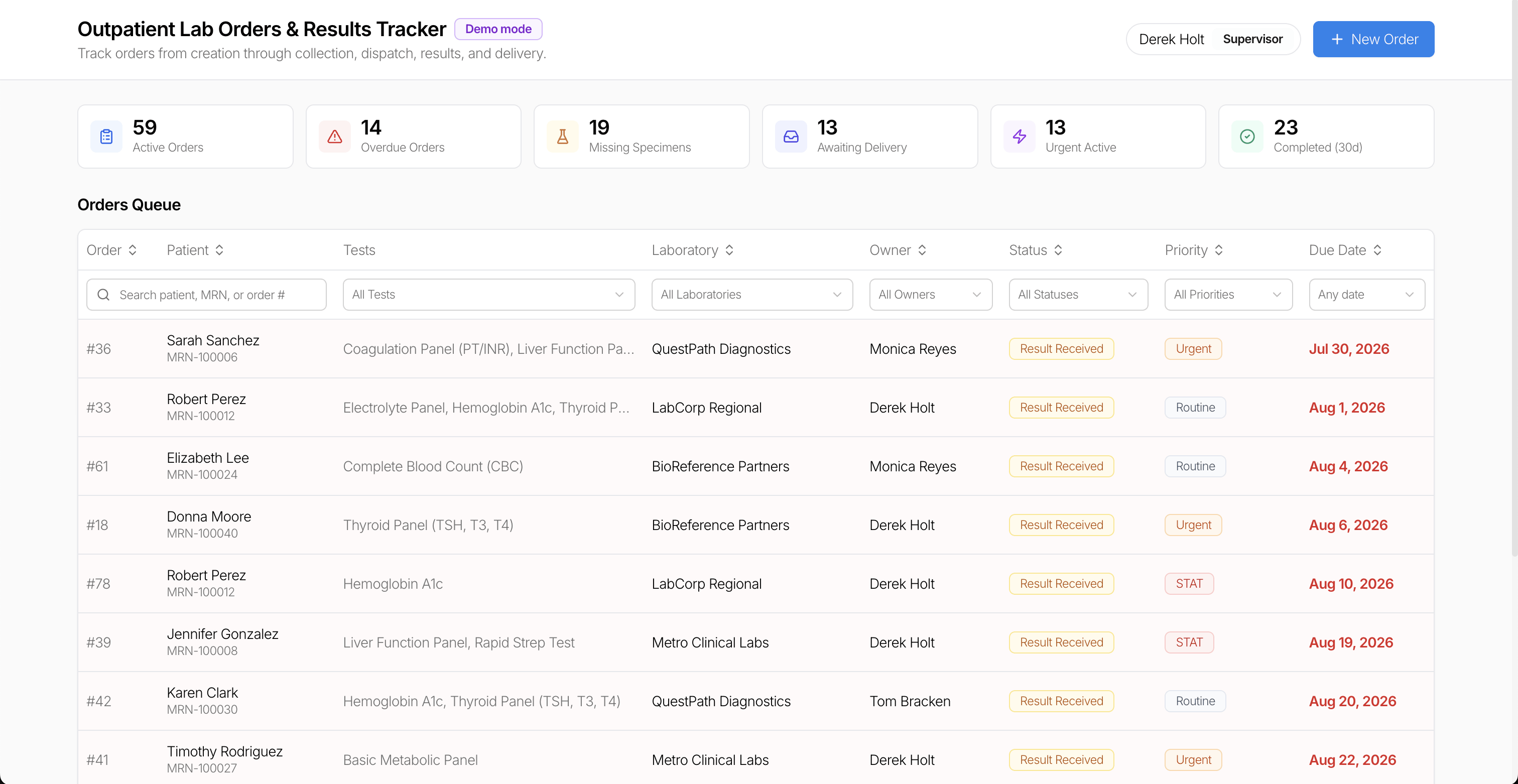Open the All Priorities filter dropdown
Viewport: 1518px width, 784px height.
coord(1229,295)
